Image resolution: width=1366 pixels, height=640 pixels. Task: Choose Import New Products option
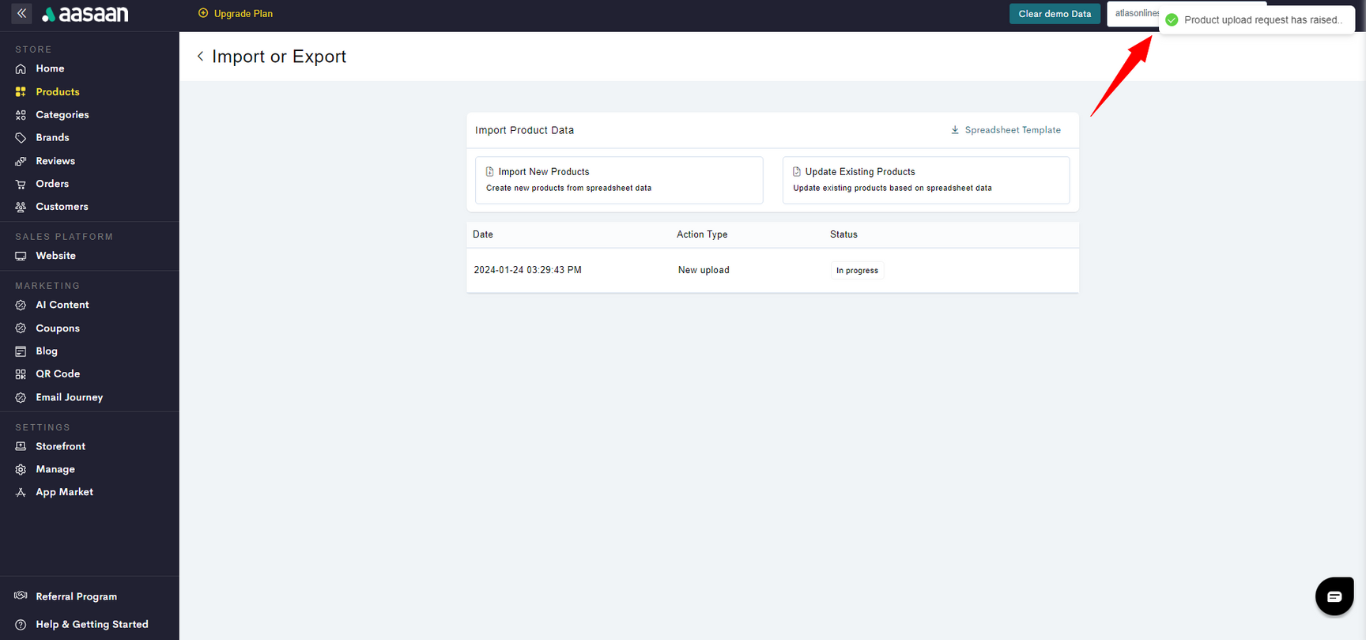coord(618,180)
